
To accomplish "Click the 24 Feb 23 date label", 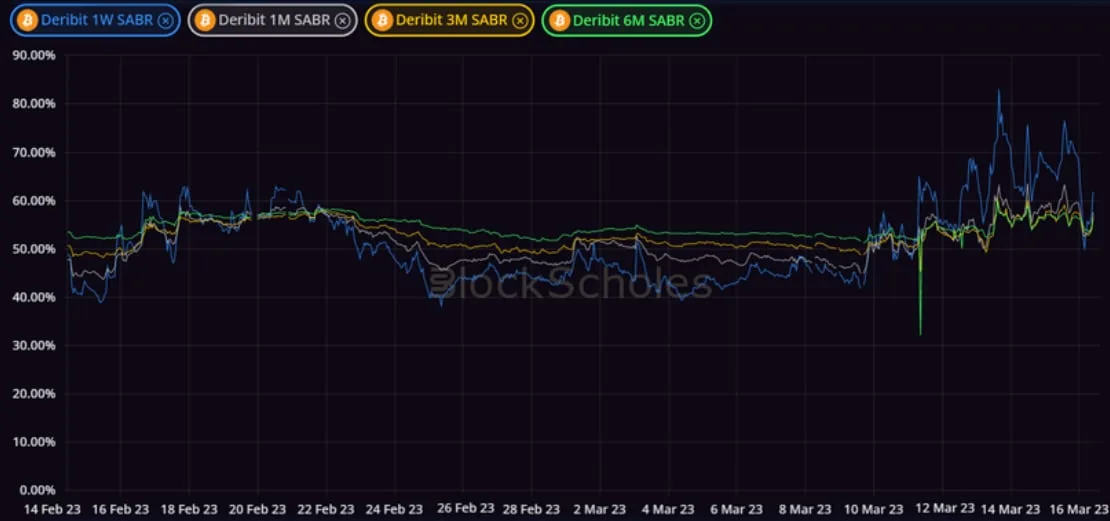I will coord(394,509).
